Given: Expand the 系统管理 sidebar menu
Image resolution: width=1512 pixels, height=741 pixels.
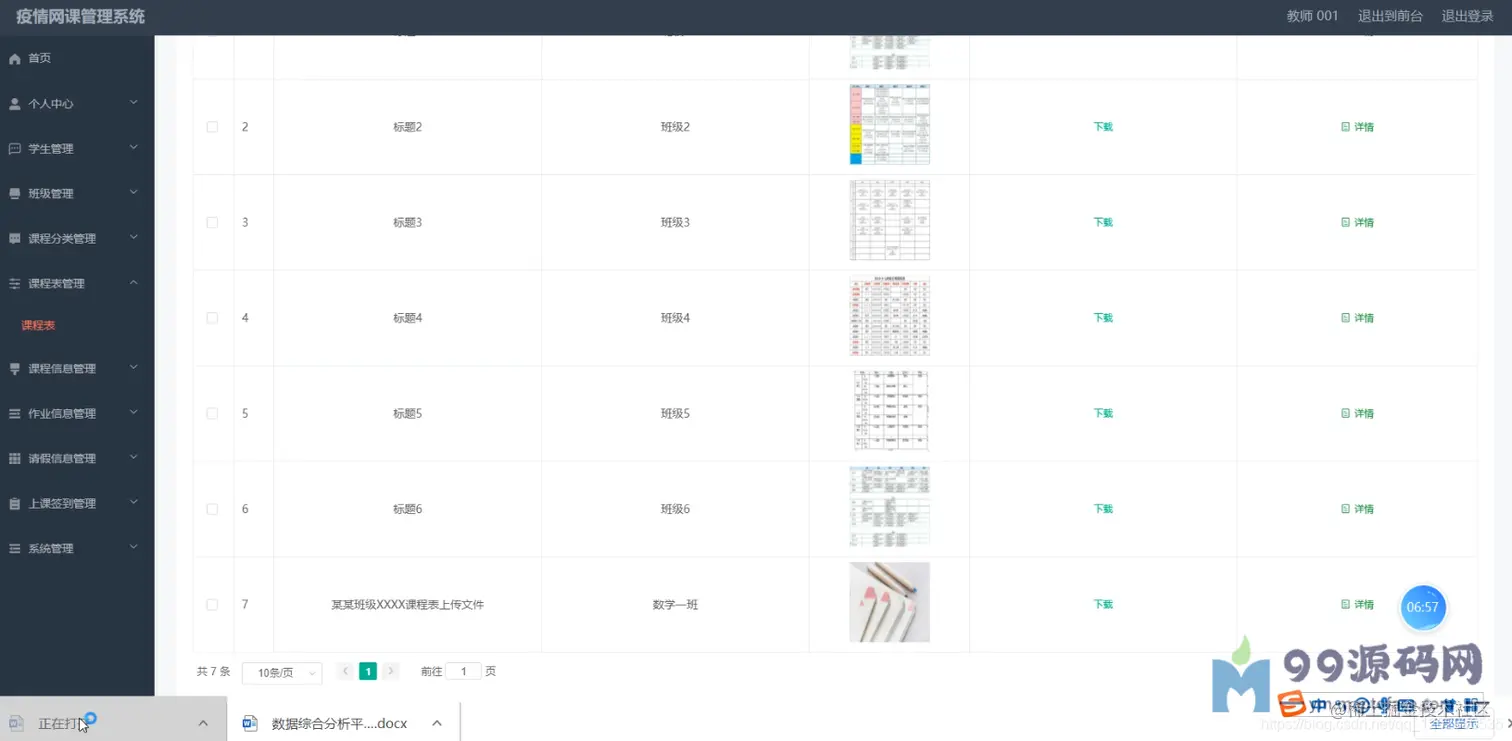Looking at the screenshot, I should 134,548.
